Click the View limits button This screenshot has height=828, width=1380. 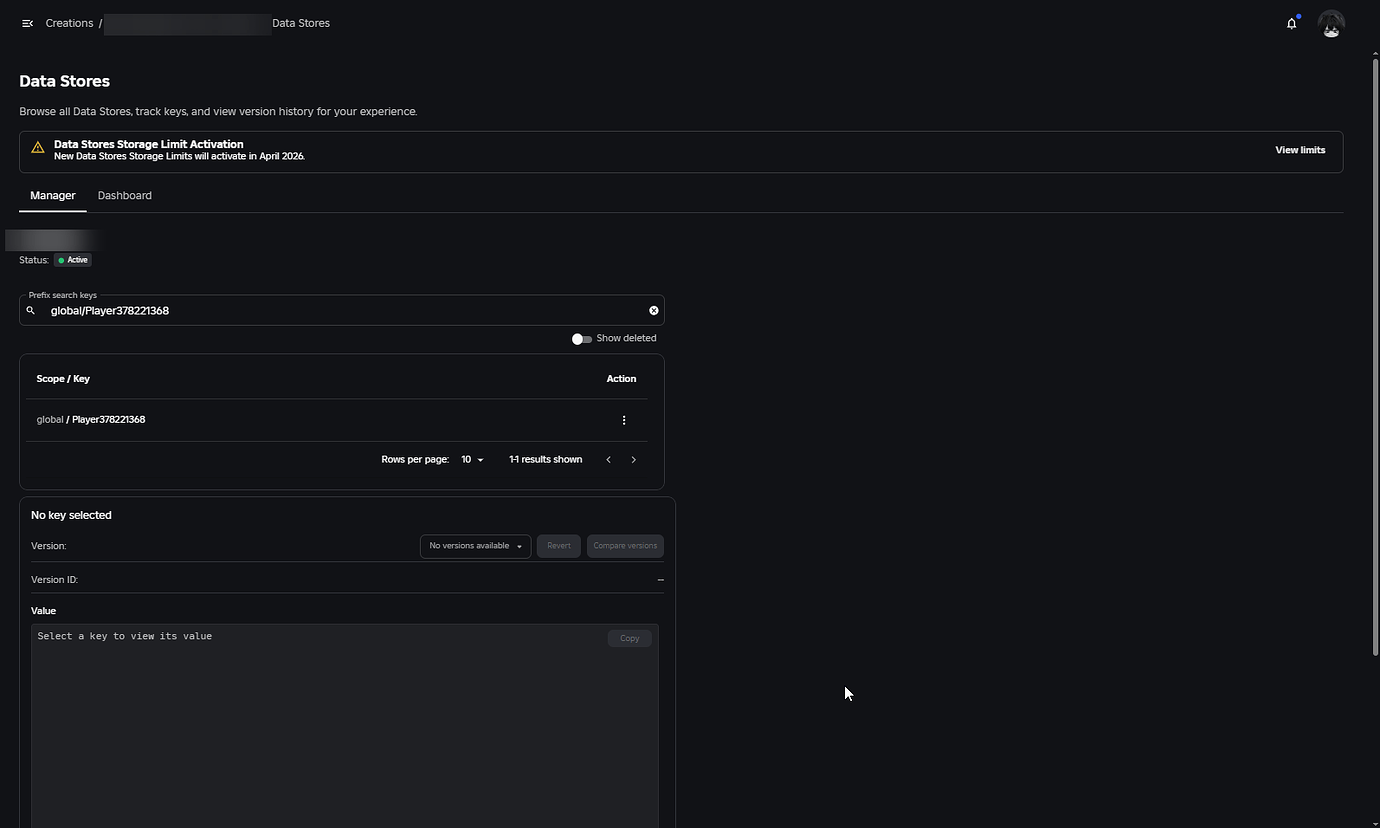(1300, 150)
